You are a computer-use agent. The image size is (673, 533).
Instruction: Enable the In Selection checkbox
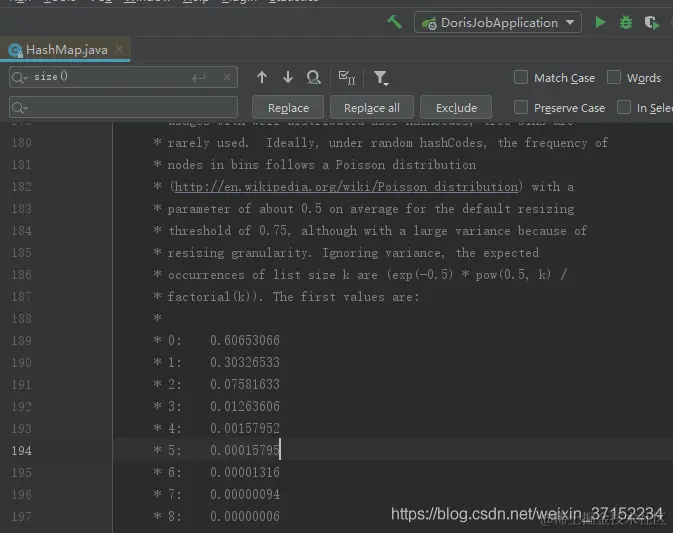tap(624, 107)
